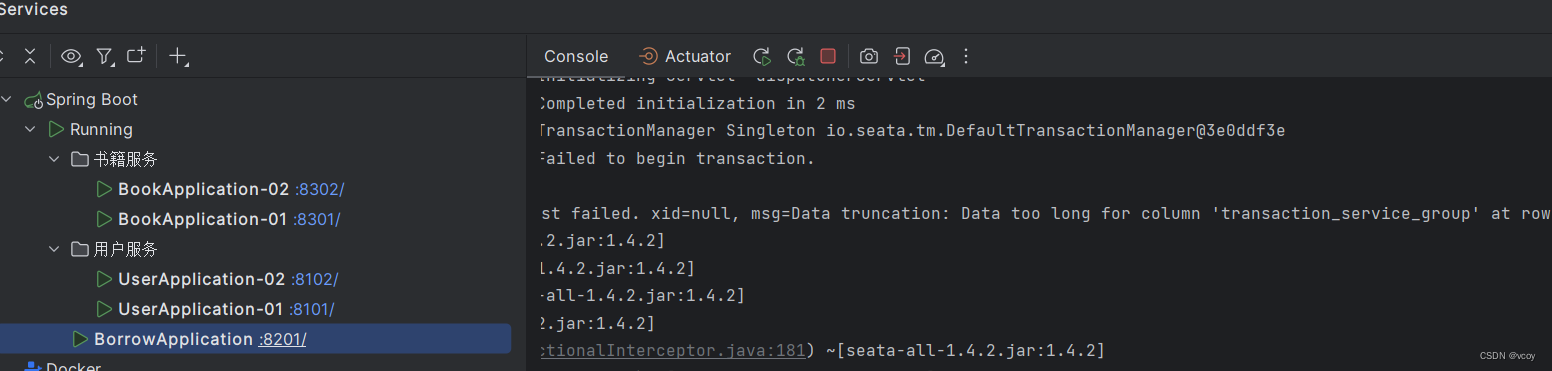Viewport: 1552px width, 371px height.
Task: Click the run icon beside BookApplication-02
Action: pos(103,189)
